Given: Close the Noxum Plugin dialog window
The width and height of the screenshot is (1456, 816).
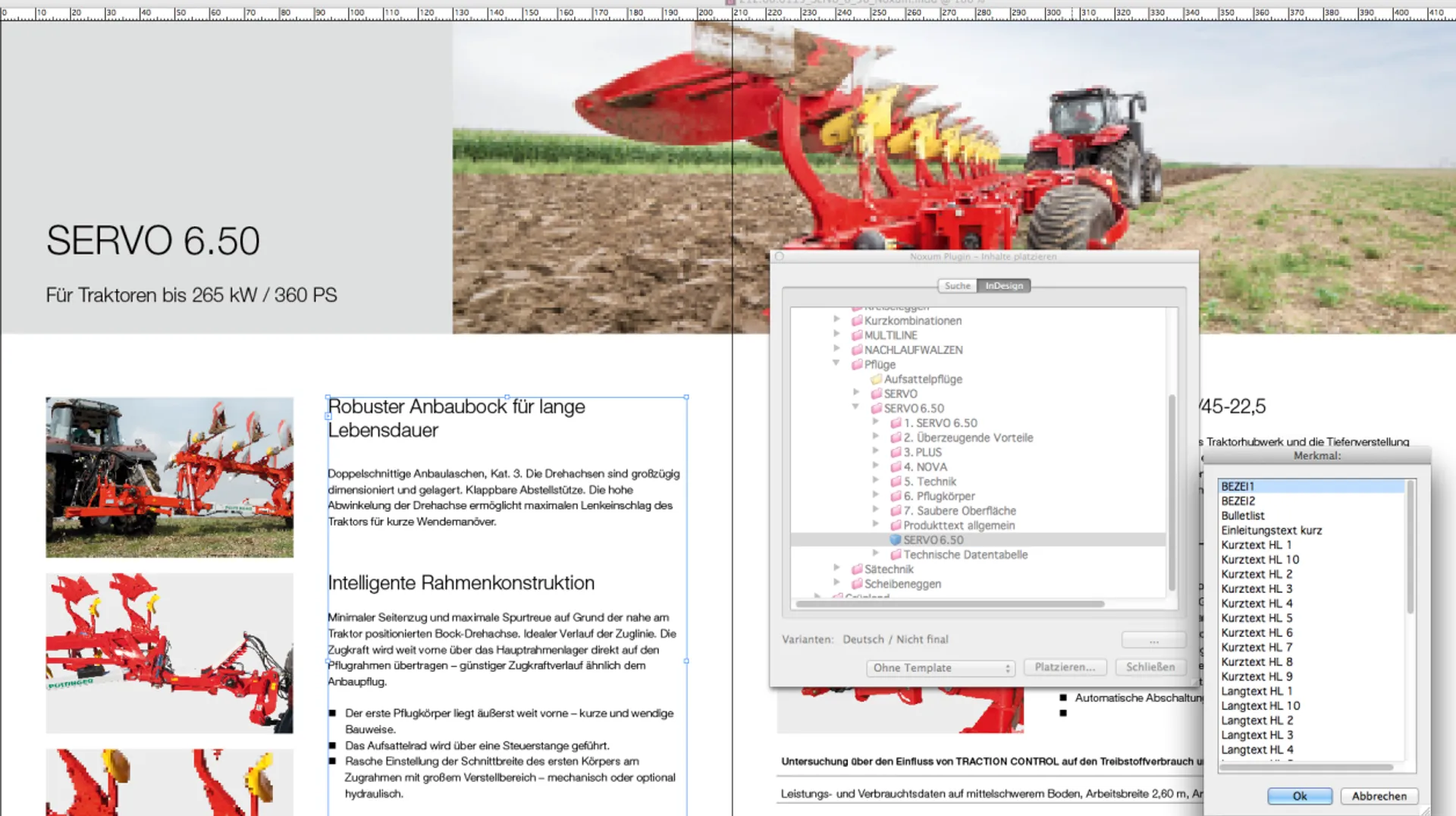Looking at the screenshot, I should 780,256.
